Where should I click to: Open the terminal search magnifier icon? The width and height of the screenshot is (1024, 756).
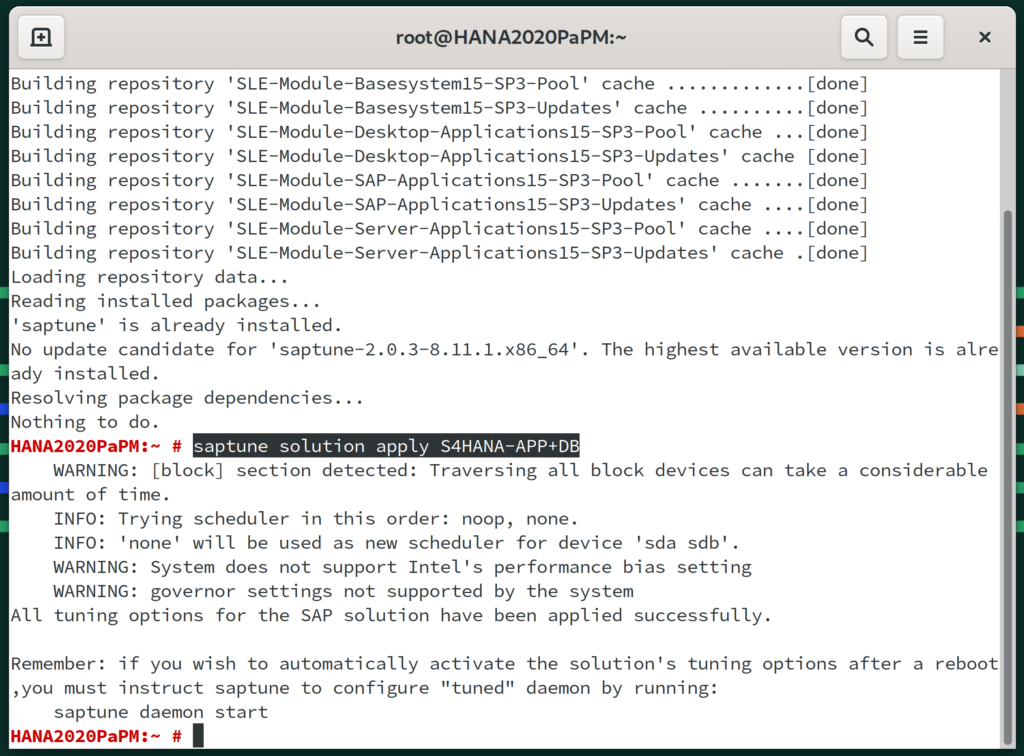tap(863, 37)
